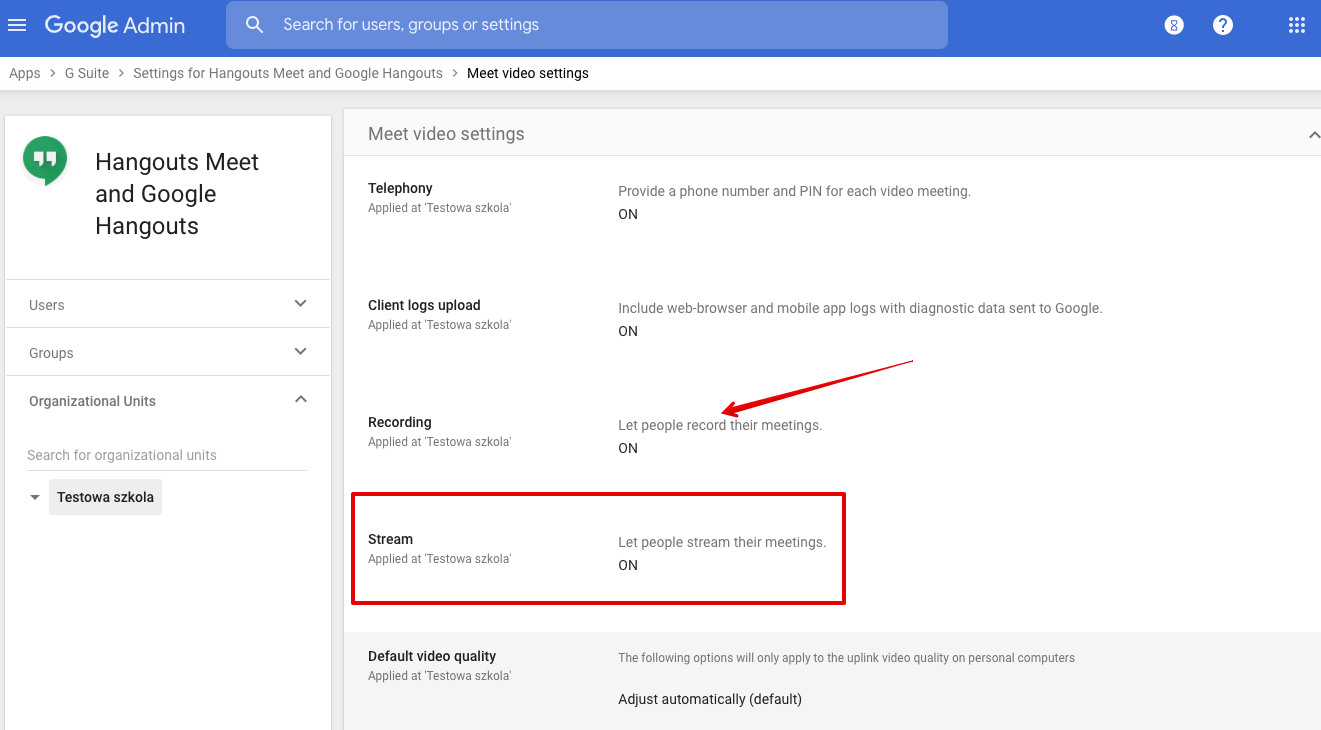
Task: Go to Apps breadcrumb
Action: (25, 73)
